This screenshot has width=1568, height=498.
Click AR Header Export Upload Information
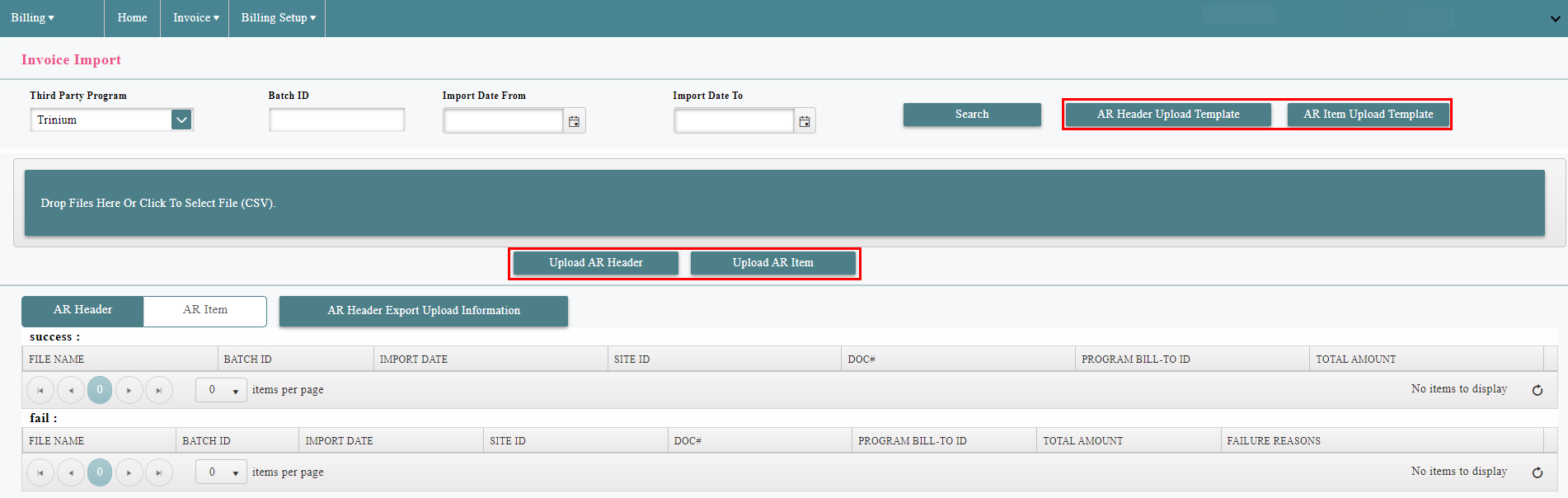pos(424,311)
